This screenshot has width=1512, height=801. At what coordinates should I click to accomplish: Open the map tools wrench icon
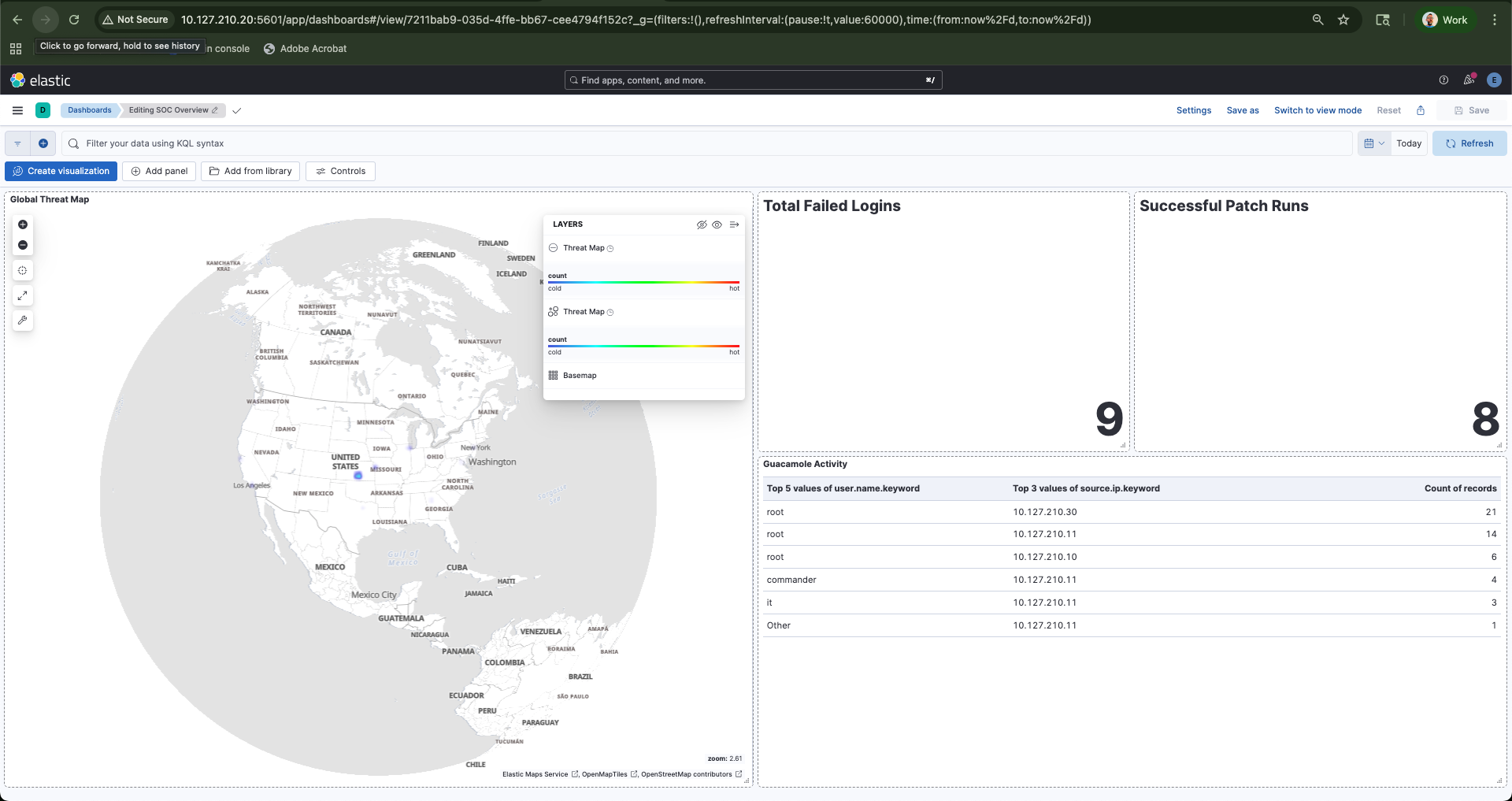click(x=23, y=321)
